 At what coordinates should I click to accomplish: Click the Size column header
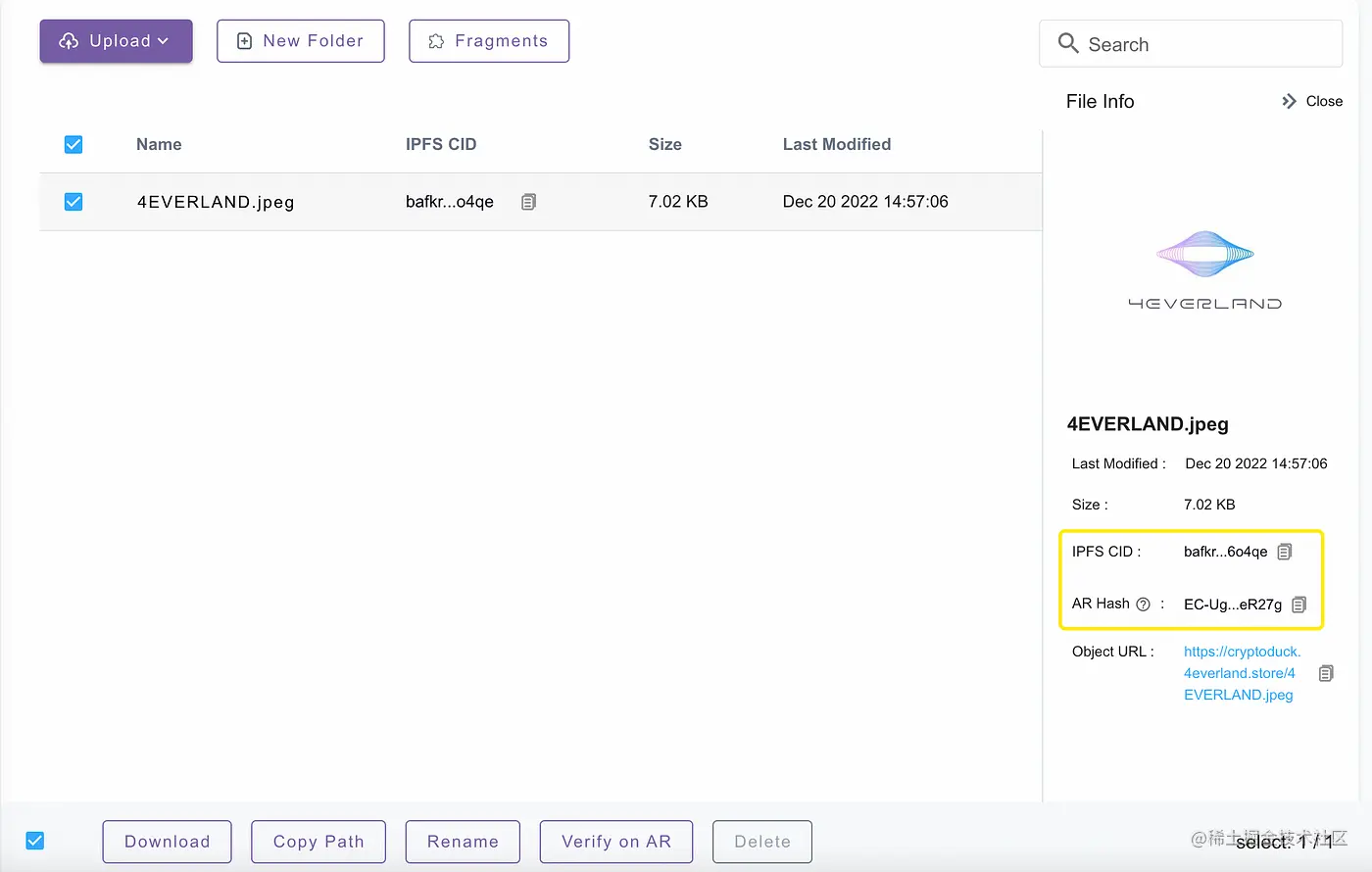[x=665, y=145]
